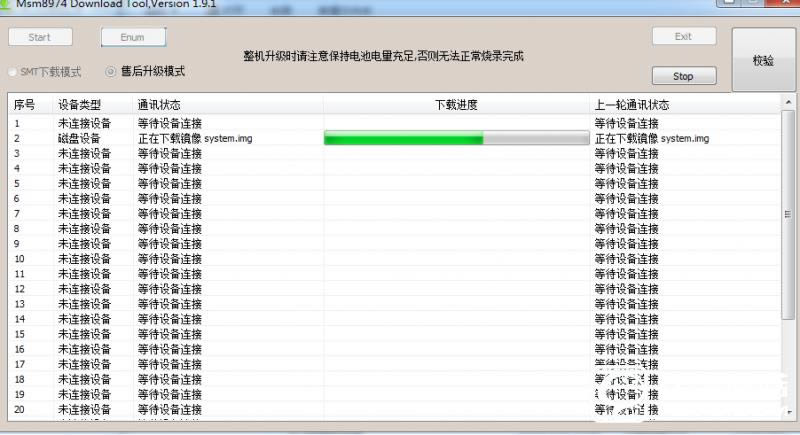The width and height of the screenshot is (800, 435).
Task: Click last-round 等待设备连接 in row 14
Action: (627, 319)
